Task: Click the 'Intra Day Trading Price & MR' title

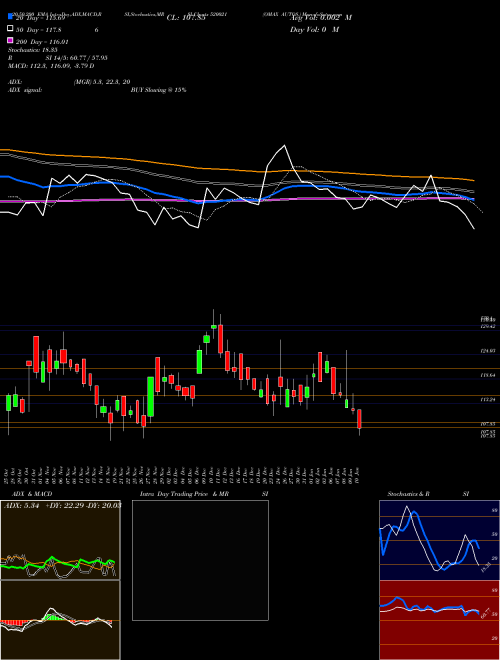Action: [184, 494]
